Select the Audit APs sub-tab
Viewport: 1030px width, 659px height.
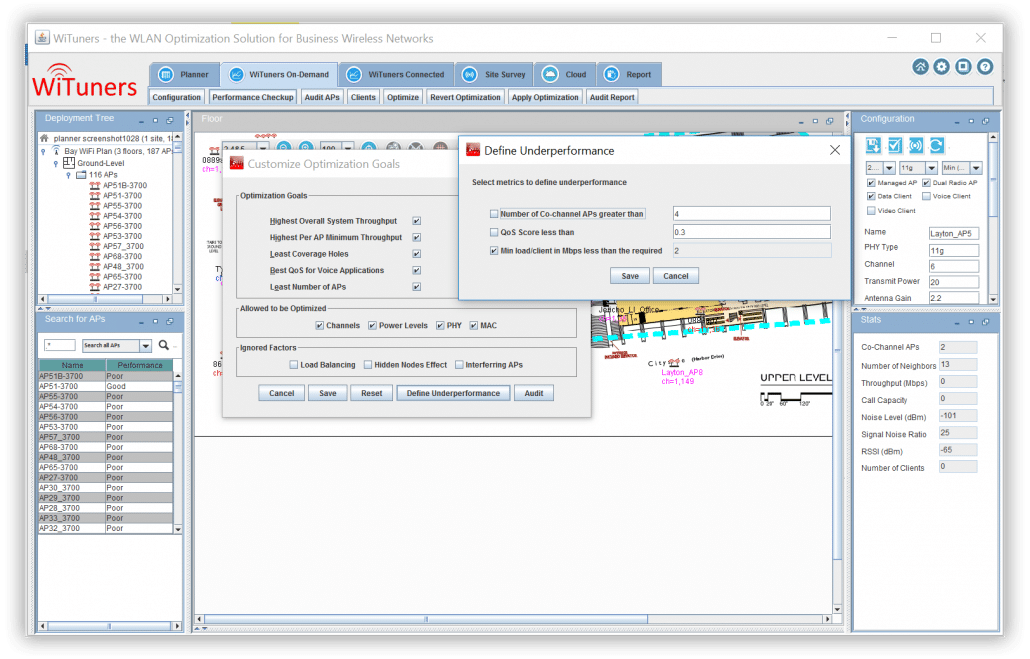point(322,97)
